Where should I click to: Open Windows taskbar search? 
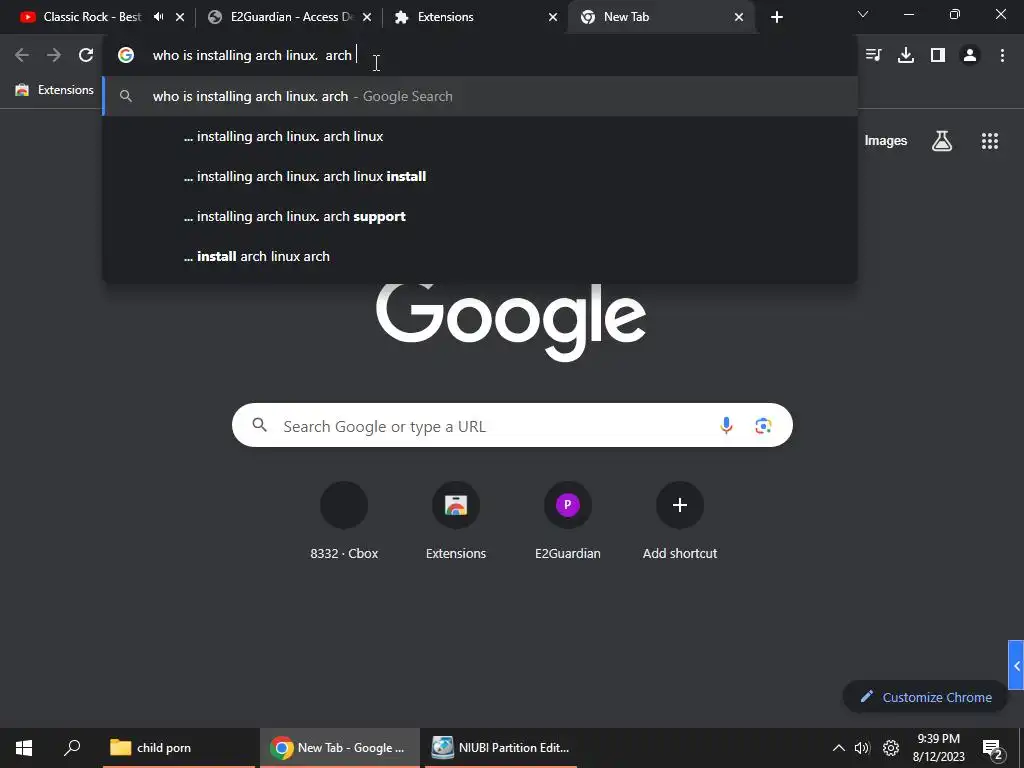point(72,748)
